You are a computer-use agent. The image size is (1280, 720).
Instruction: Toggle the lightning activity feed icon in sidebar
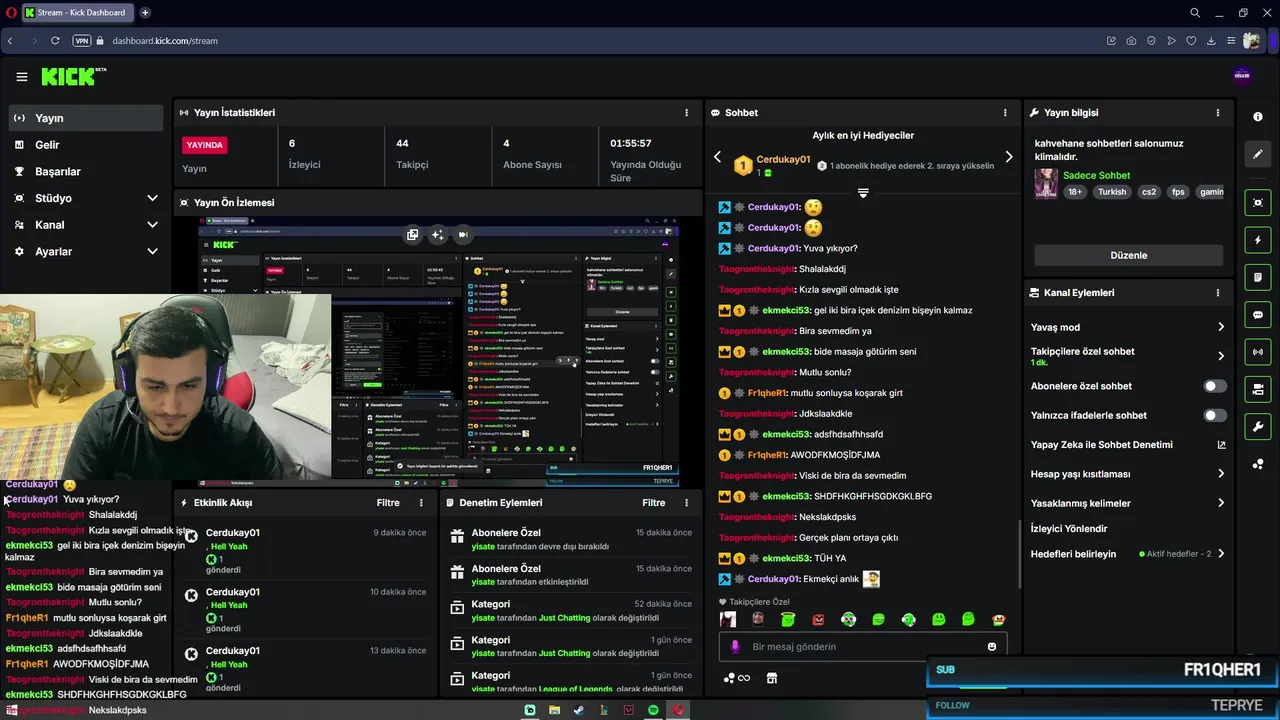tap(1258, 240)
